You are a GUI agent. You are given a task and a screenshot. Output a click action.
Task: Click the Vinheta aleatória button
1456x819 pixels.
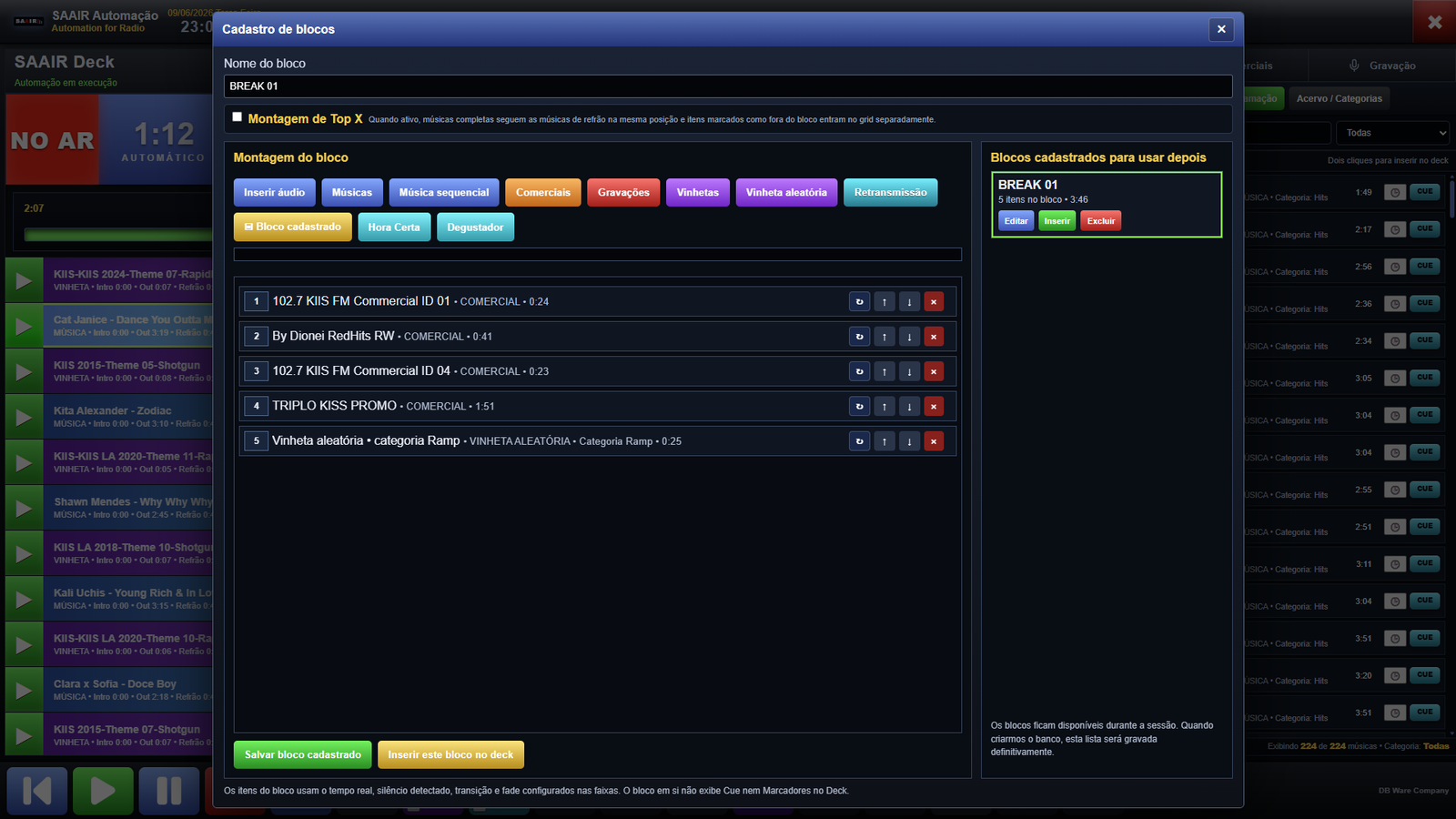click(786, 193)
